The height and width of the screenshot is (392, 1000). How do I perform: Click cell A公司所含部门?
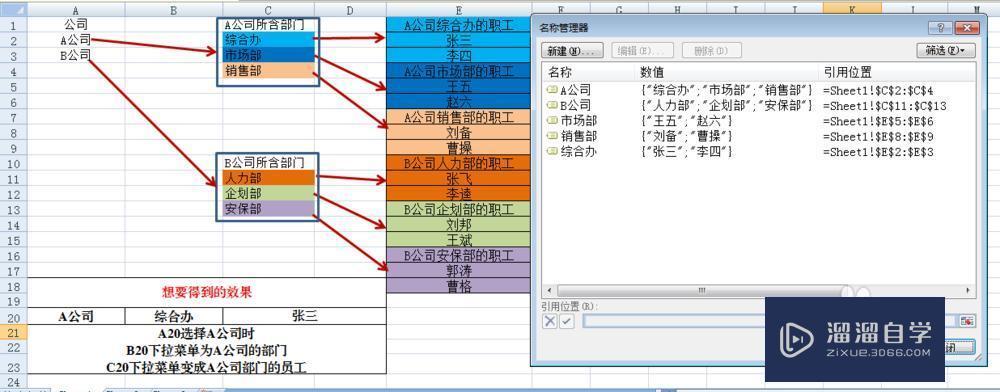(x=268, y=25)
